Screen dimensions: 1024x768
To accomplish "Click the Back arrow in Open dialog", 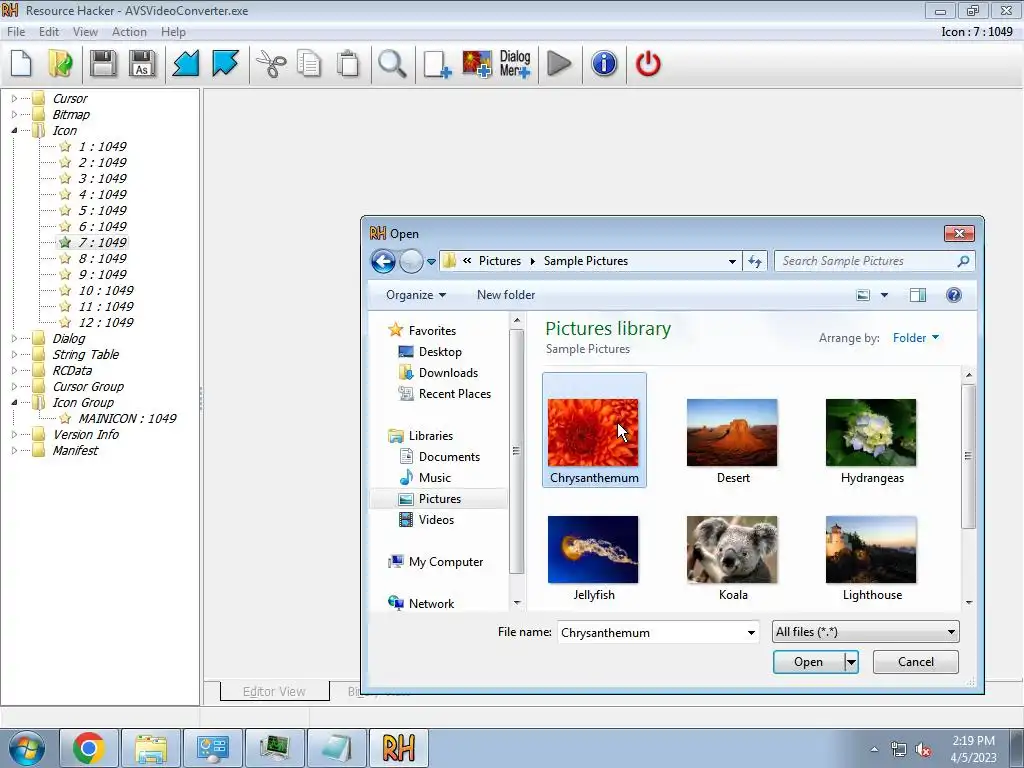I will 383,261.
